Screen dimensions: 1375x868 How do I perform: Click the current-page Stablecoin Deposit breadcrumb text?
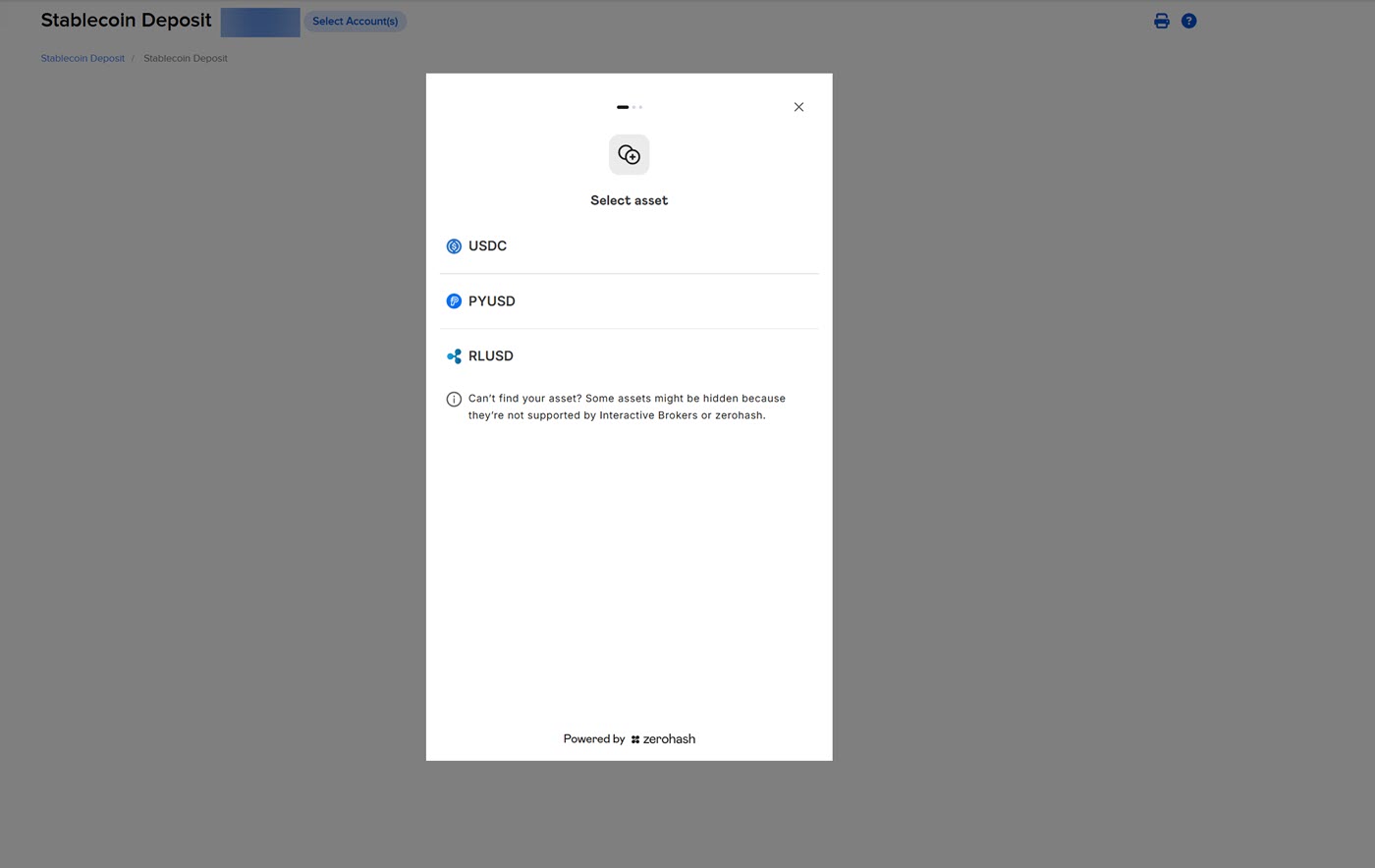point(185,58)
